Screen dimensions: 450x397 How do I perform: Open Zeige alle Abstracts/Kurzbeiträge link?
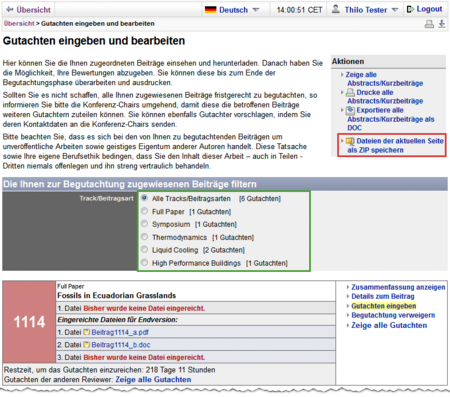coord(385,79)
